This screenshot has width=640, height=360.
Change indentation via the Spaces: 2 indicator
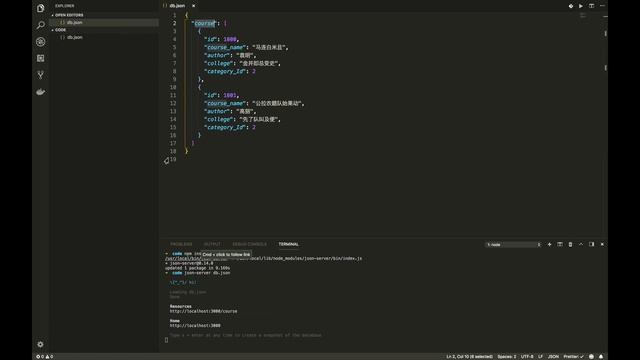pyautogui.click(x=507, y=357)
